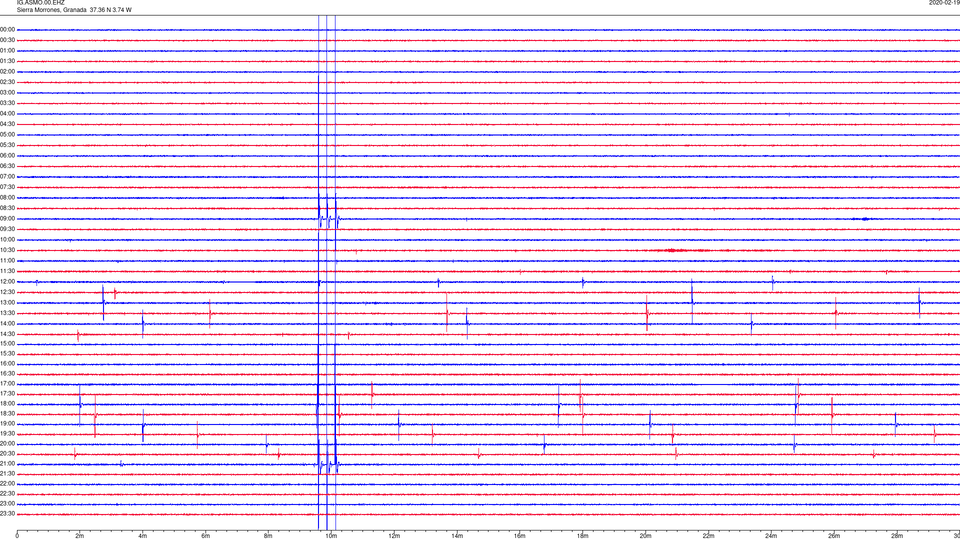
Task: Select the 06:30 row label
Action: (x=7, y=167)
